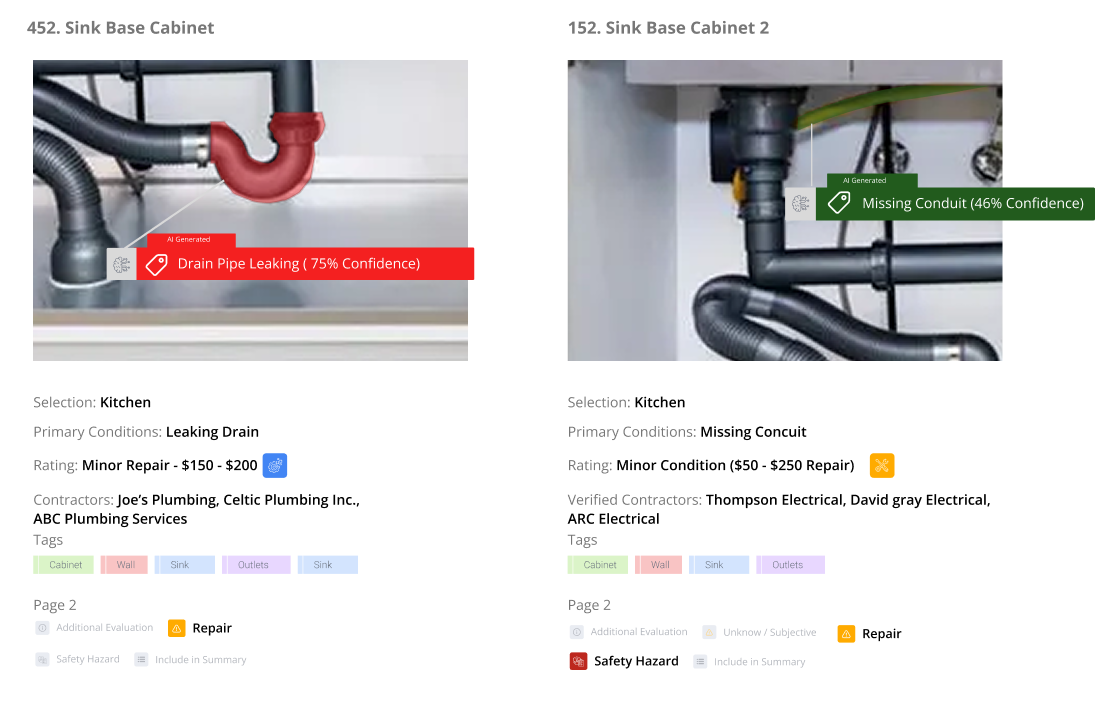Toggle Repair for Sink Base Cabinet 2
The image size is (1112, 728).
tap(869, 634)
